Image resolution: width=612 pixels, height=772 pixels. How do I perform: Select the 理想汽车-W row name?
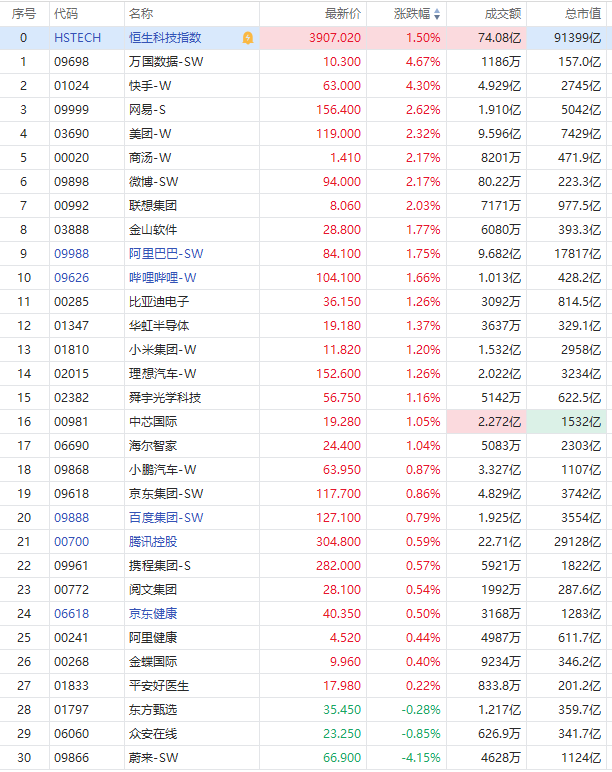(x=162, y=374)
